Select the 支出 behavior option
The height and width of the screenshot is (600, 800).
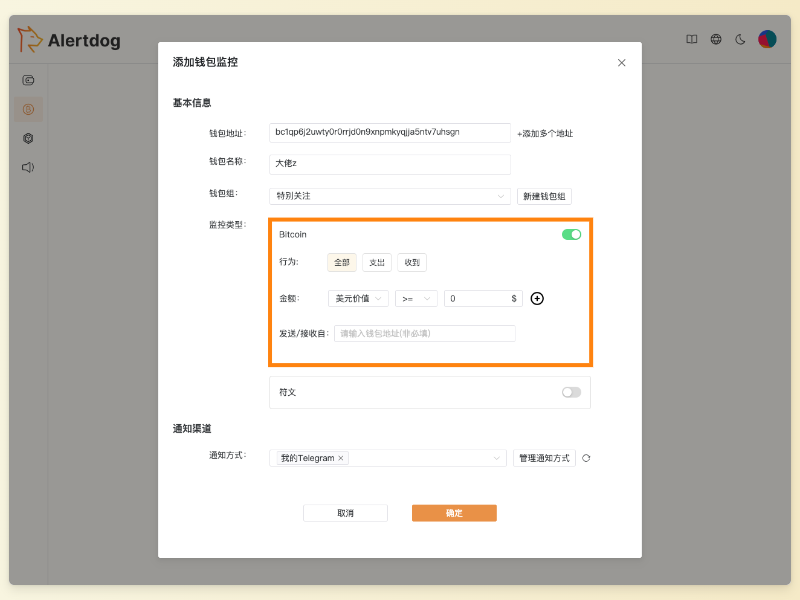tap(377, 262)
